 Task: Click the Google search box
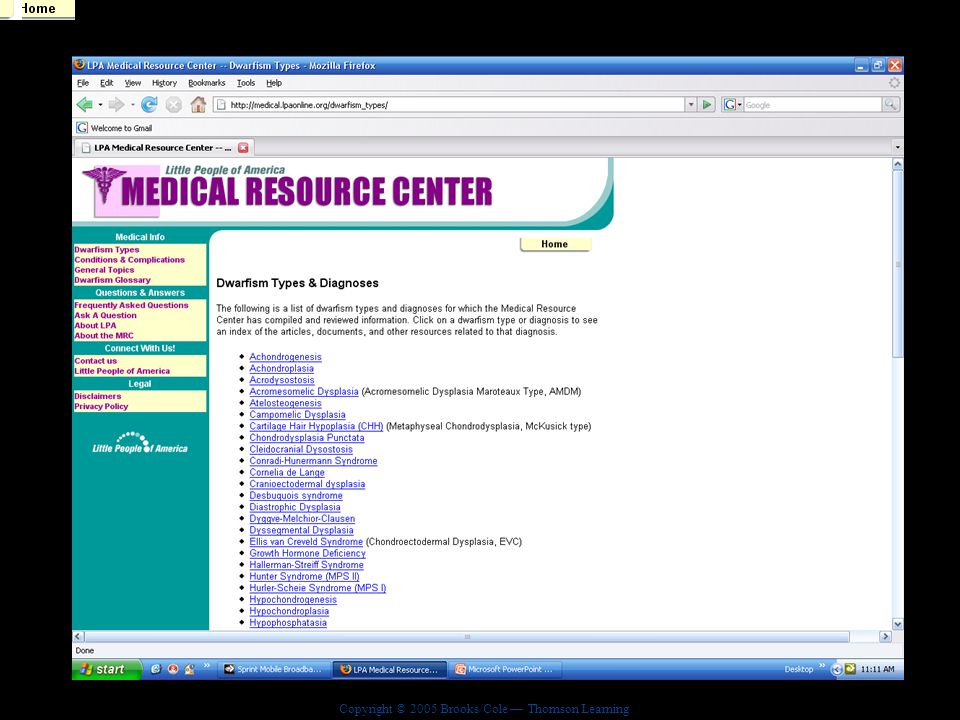pos(812,105)
